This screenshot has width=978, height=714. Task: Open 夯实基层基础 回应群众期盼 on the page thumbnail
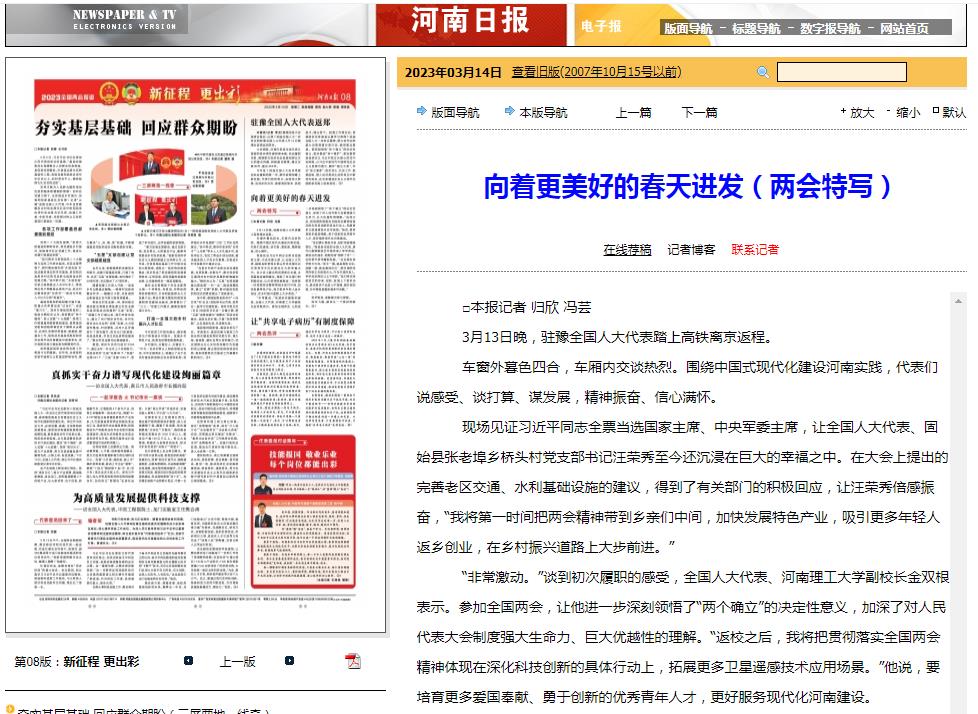coord(136,128)
